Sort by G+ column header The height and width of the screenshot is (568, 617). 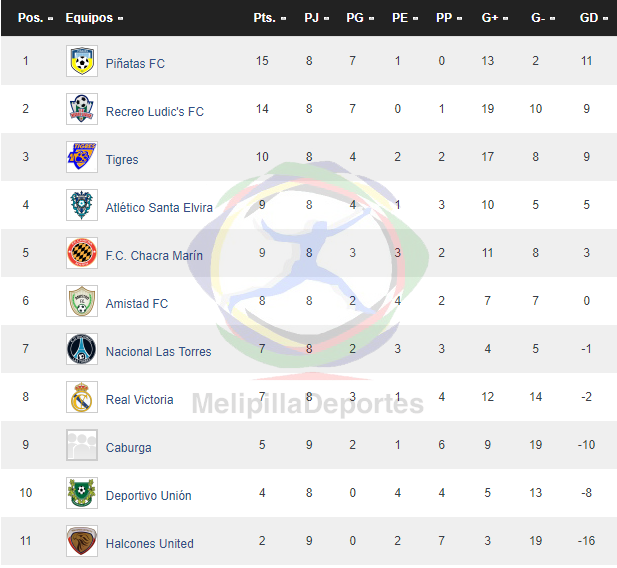(495, 18)
